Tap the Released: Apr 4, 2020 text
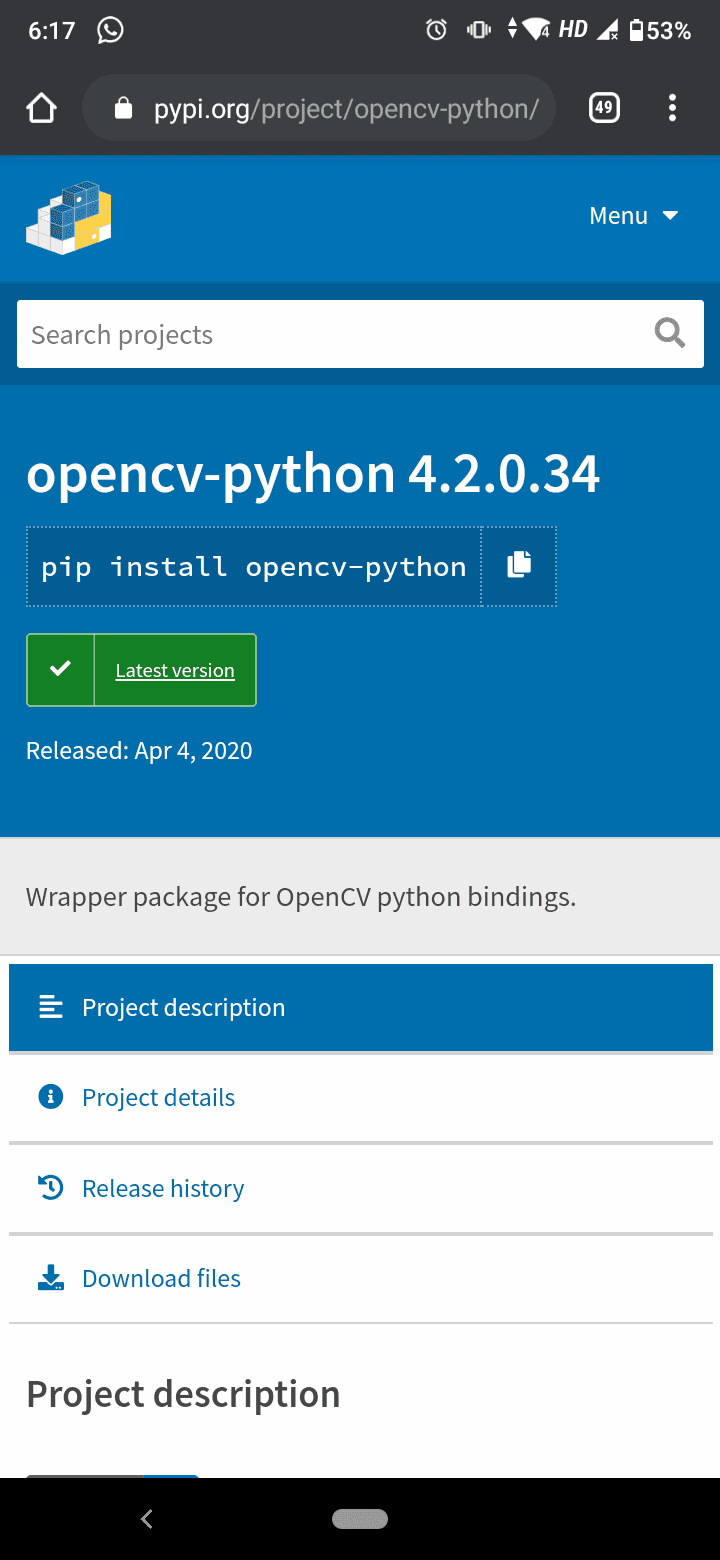Viewport: 720px width, 1560px height. click(139, 750)
